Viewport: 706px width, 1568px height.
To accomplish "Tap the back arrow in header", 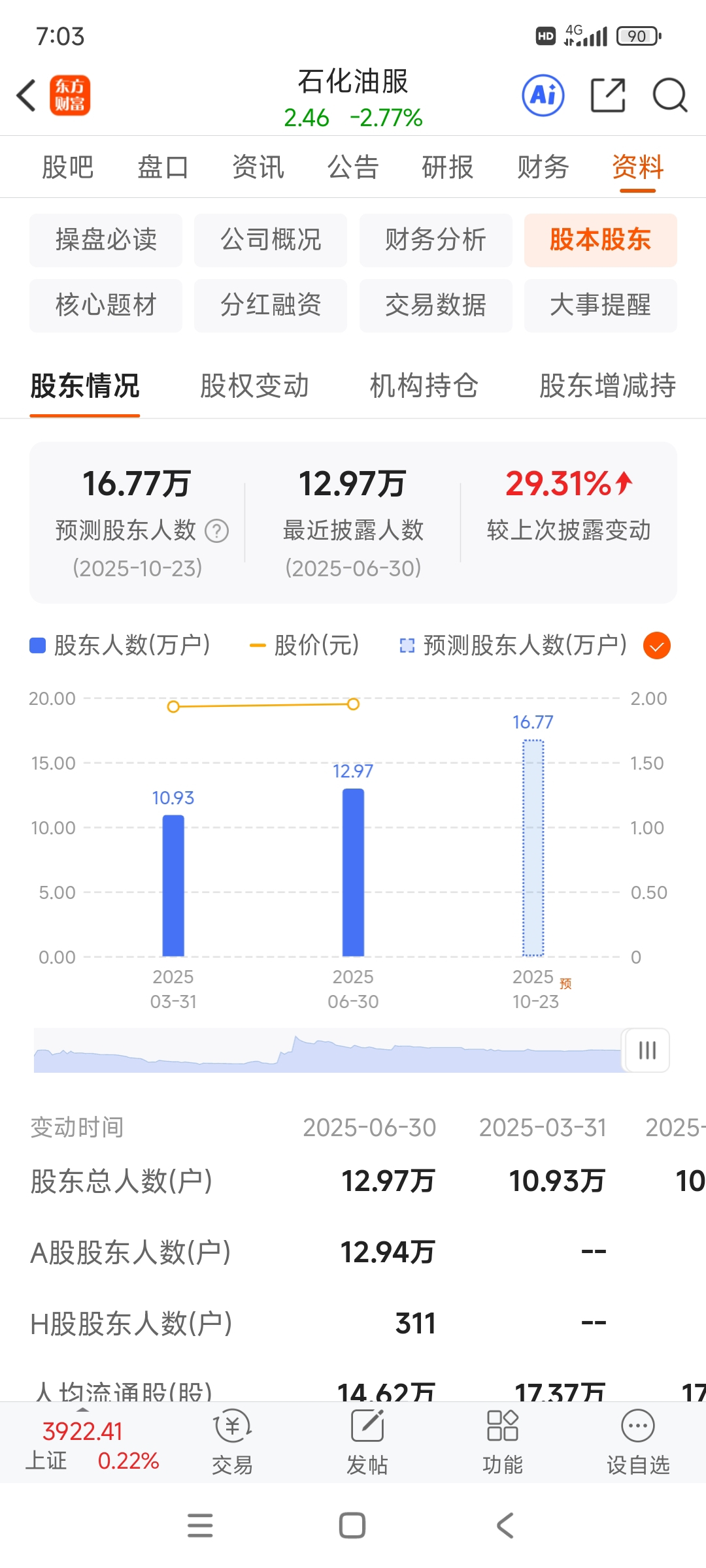I will click(x=26, y=95).
